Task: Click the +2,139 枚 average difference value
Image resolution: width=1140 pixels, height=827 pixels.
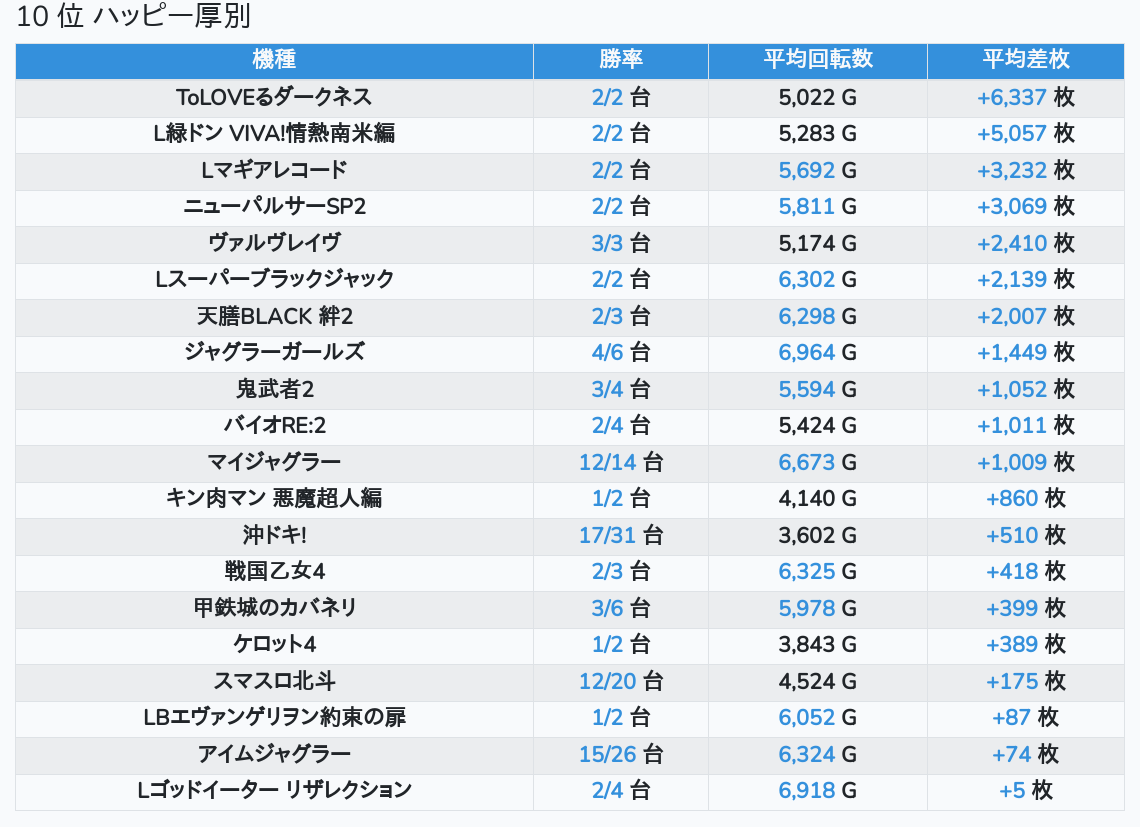Action: [1026, 279]
